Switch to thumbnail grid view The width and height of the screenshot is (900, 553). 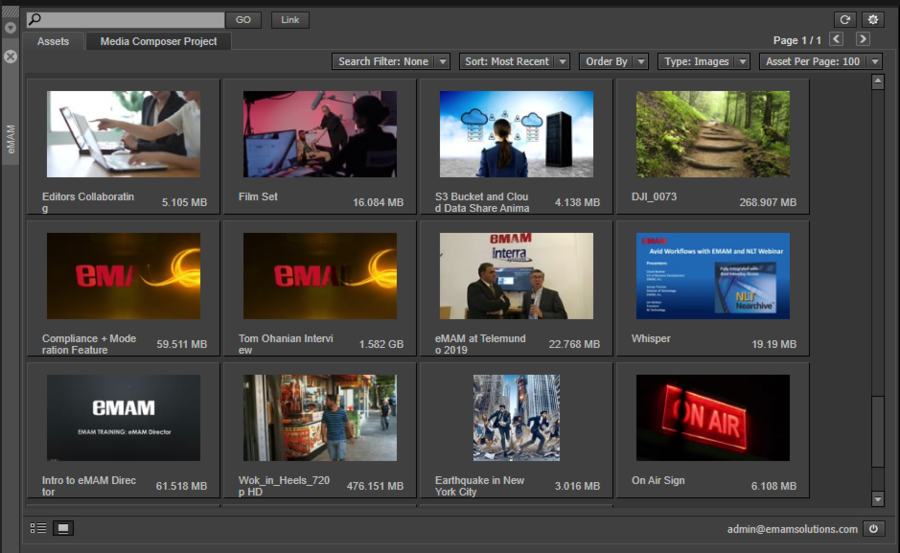[62, 528]
